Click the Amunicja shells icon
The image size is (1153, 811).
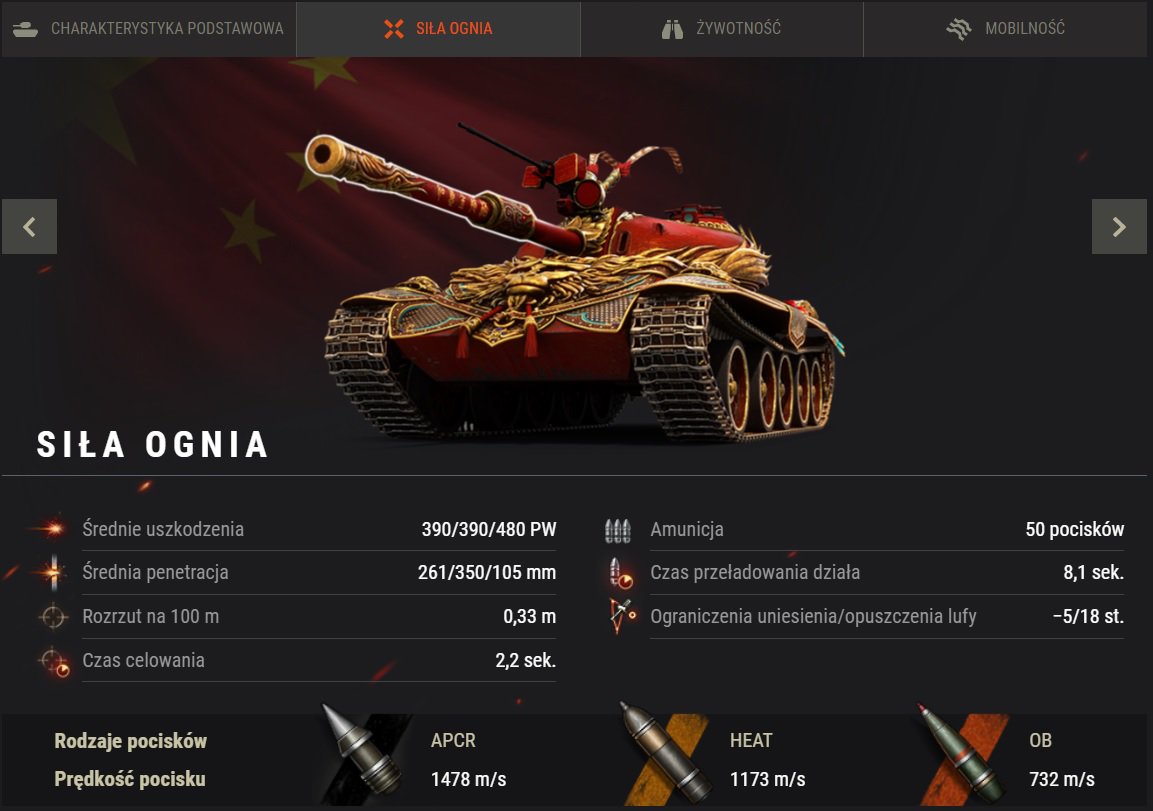[x=618, y=530]
